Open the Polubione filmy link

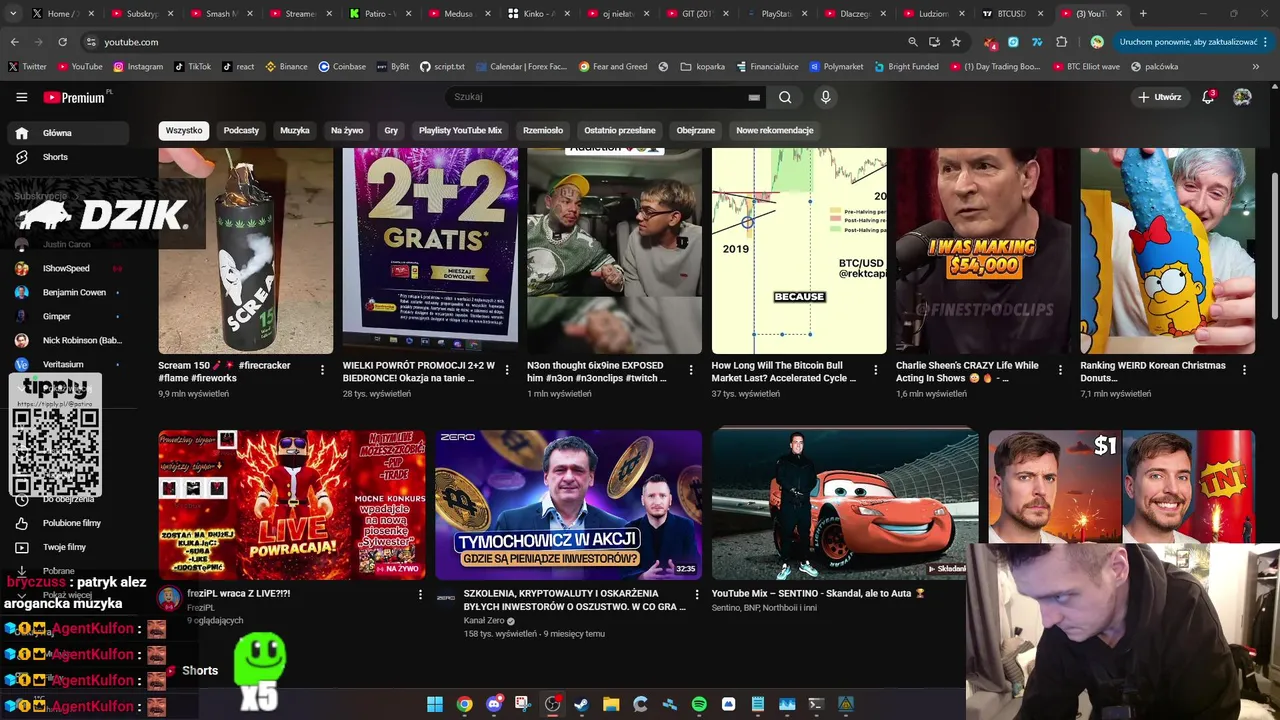pos(71,523)
